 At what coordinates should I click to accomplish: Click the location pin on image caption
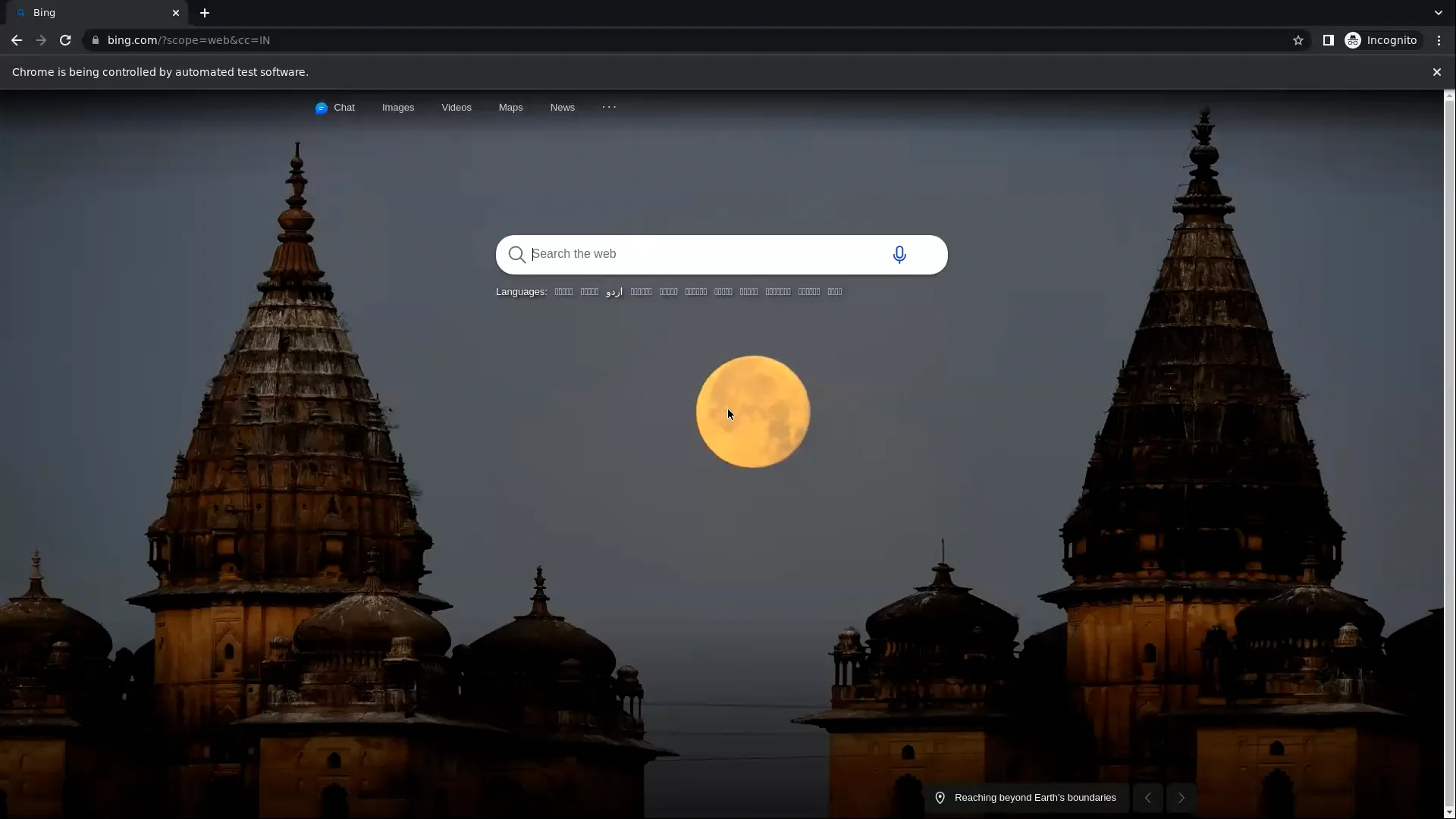click(940, 798)
